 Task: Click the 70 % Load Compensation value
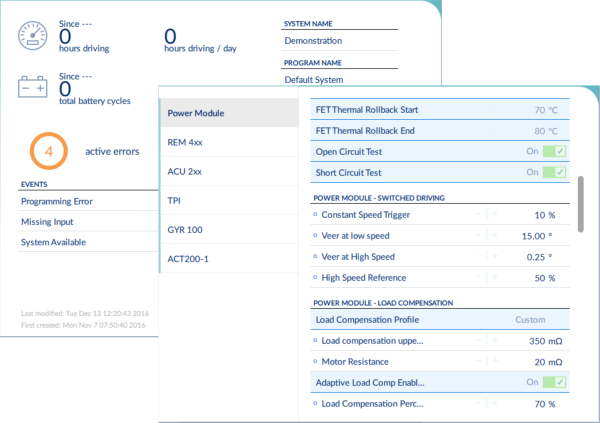click(x=545, y=404)
